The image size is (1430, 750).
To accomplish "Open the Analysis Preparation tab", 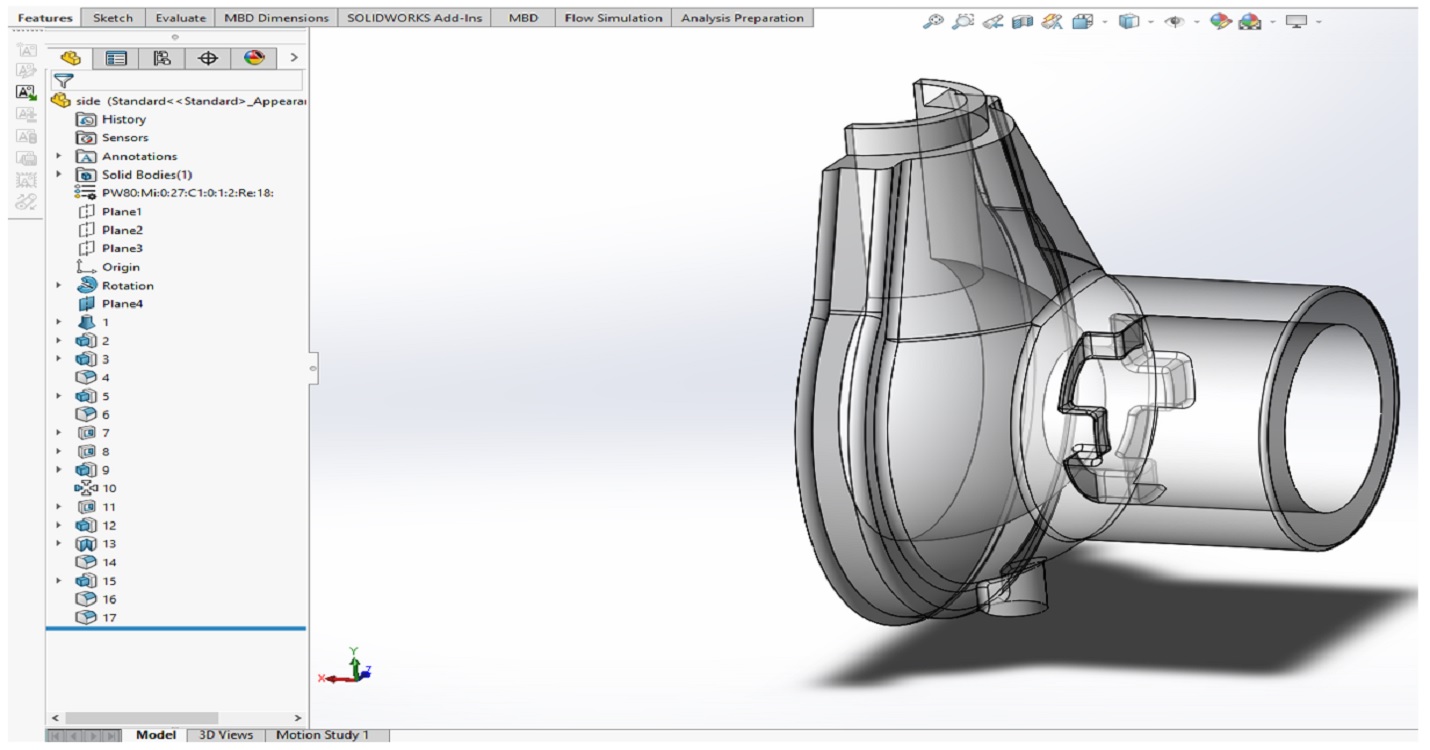I will point(742,18).
